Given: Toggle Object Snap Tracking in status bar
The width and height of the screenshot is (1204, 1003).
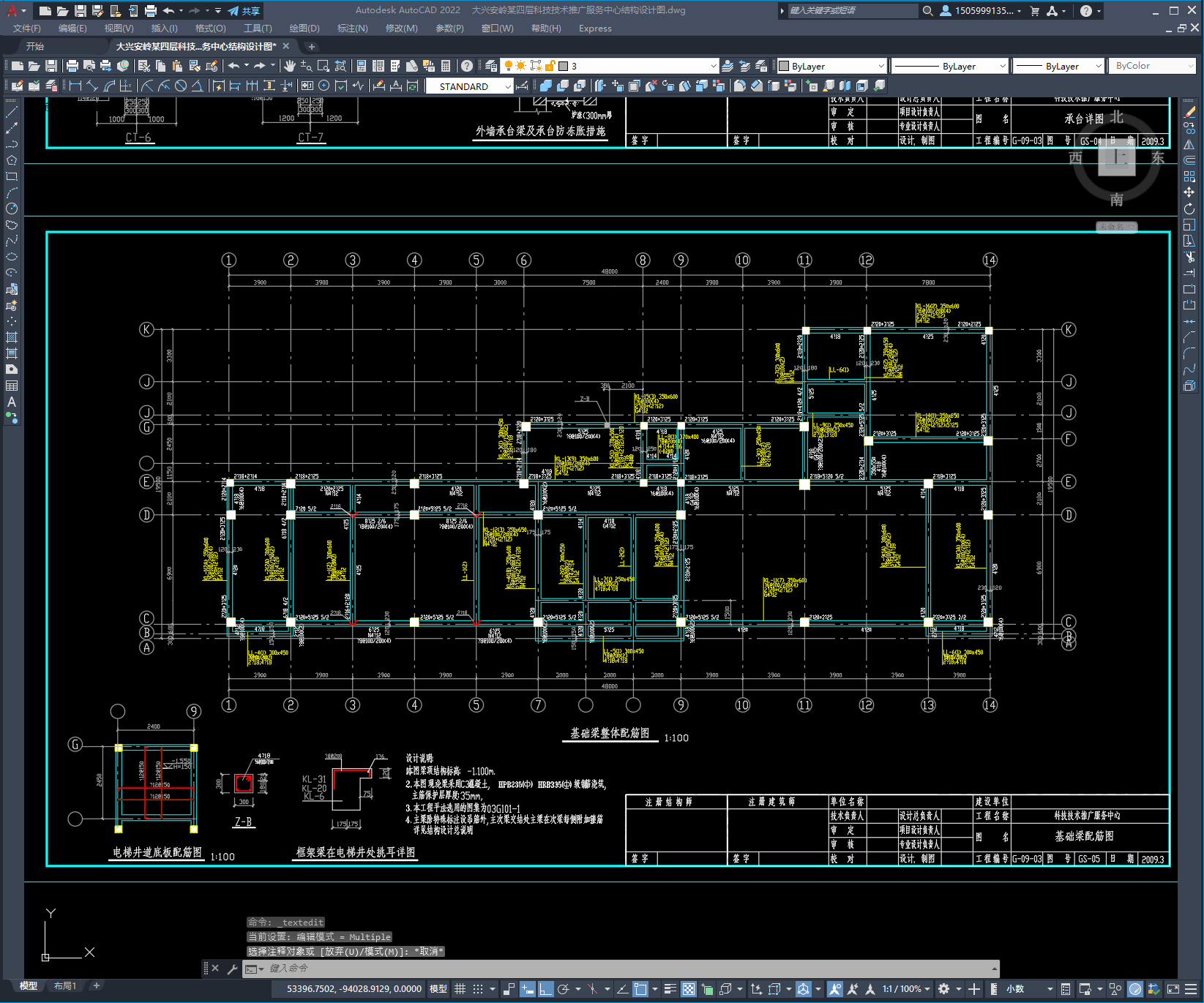Looking at the screenshot, I should coord(622,989).
